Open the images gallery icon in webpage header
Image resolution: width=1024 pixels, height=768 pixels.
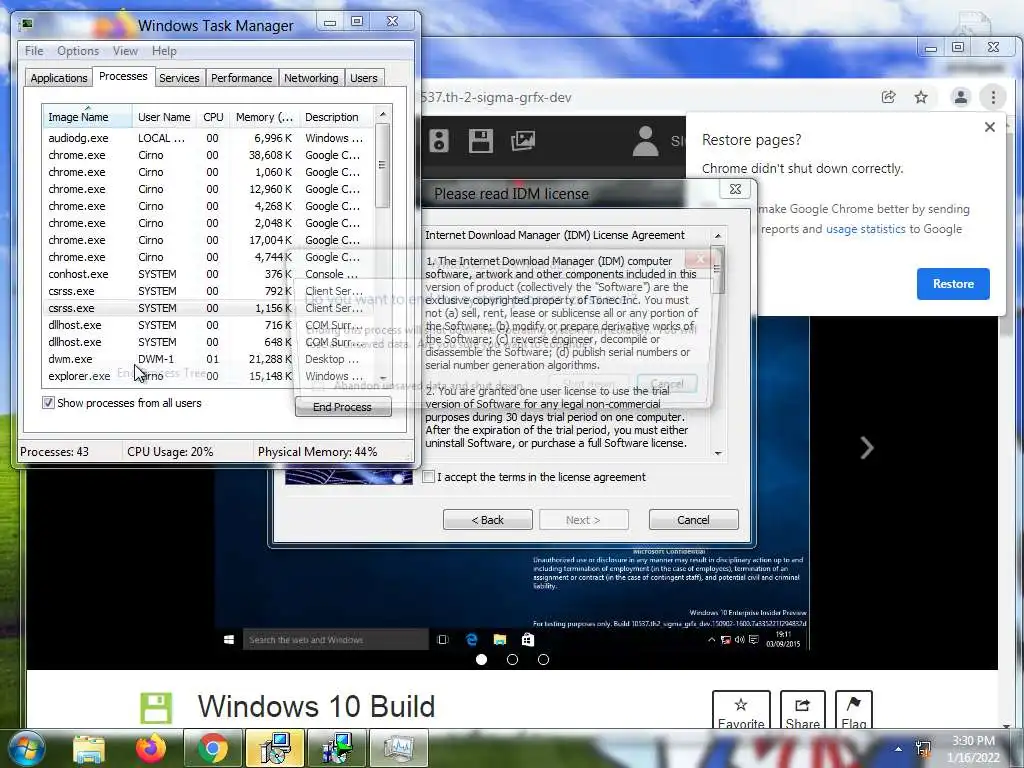tap(523, 140)
